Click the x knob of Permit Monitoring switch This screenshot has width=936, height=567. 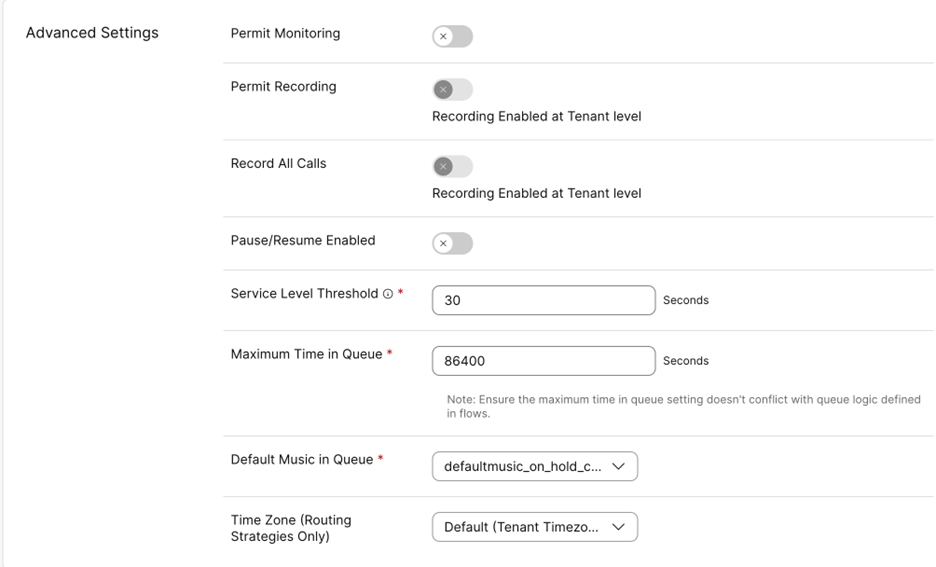click(x=443, y=36)
